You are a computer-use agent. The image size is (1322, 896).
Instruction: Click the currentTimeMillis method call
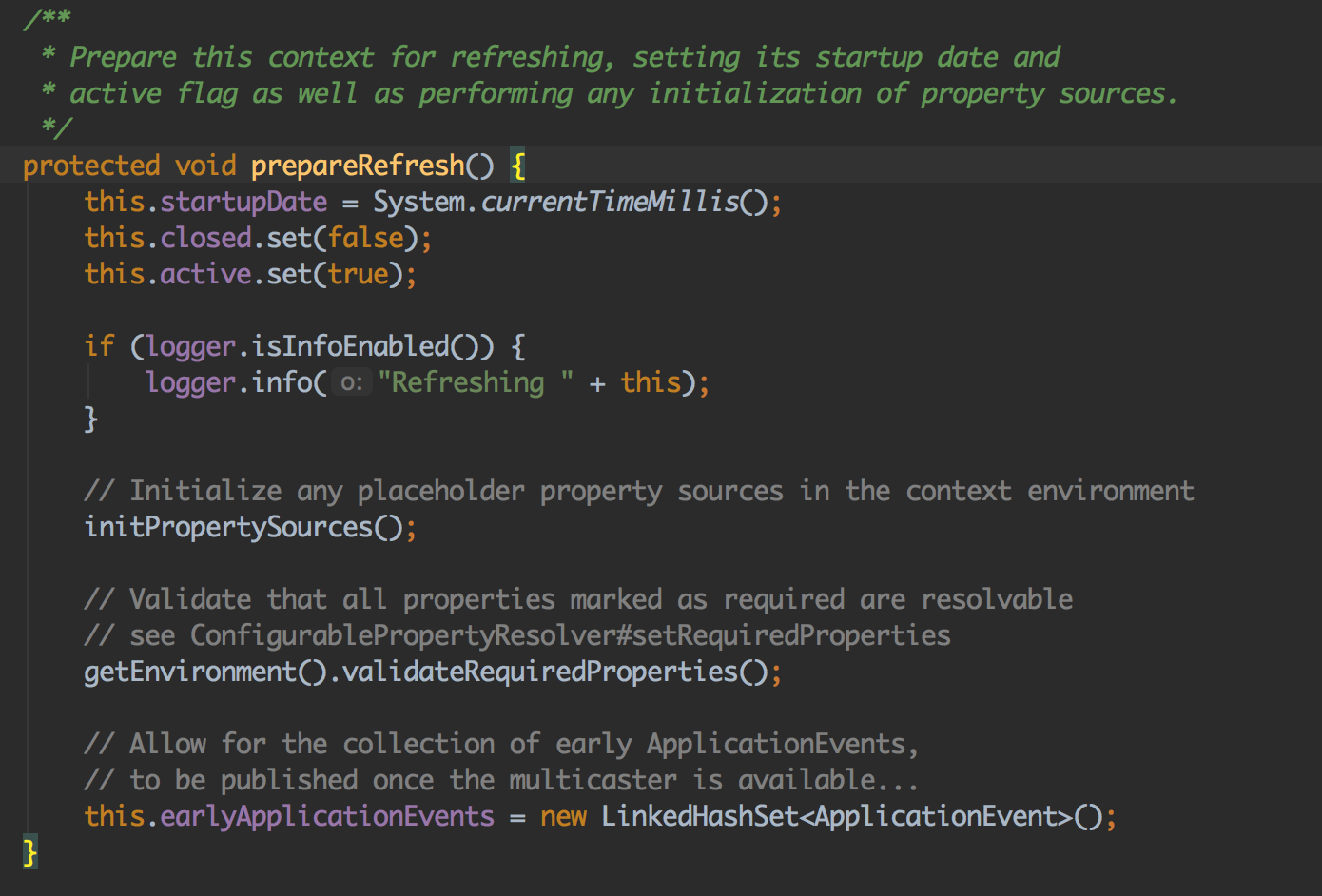610,202
